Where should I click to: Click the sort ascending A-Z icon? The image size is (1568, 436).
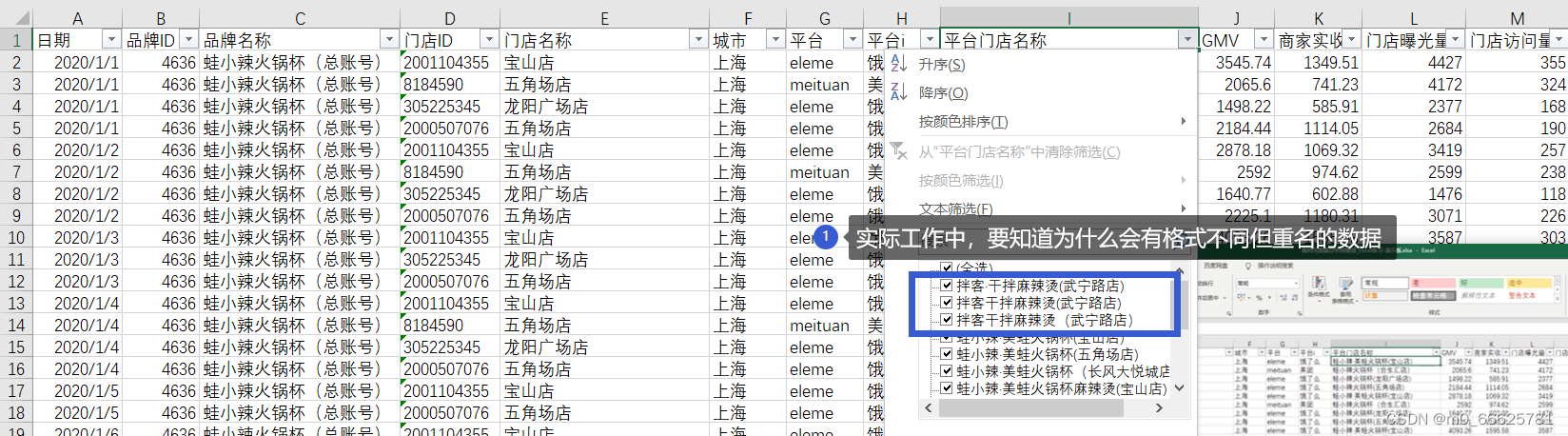point(899,64)
